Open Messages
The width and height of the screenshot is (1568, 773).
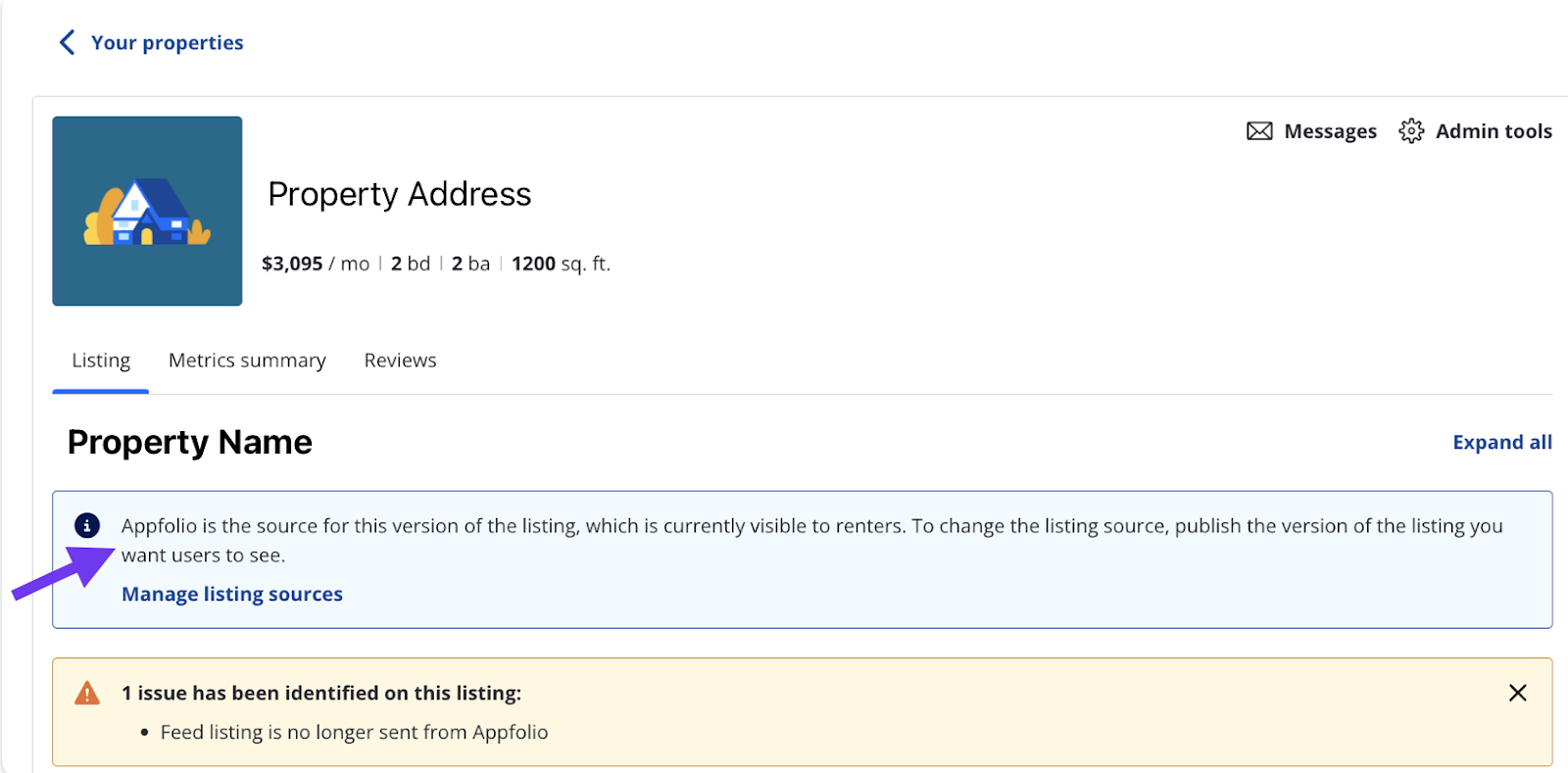[1330, 131]
